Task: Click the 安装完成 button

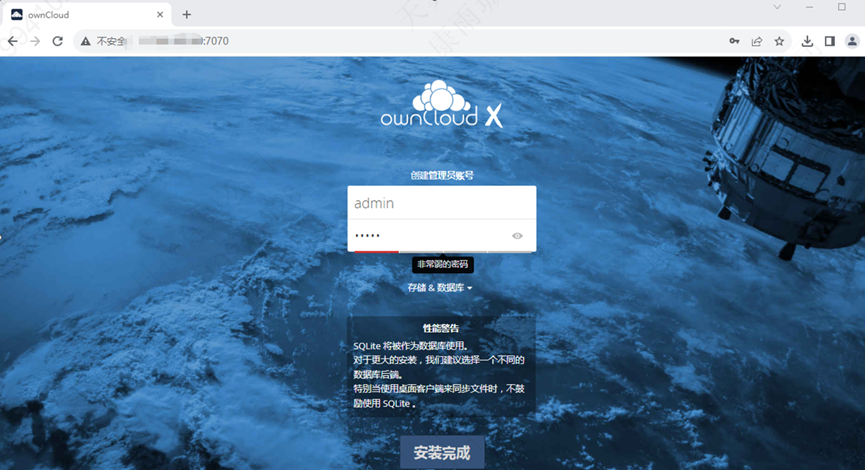Action: [x=442, y=453]
